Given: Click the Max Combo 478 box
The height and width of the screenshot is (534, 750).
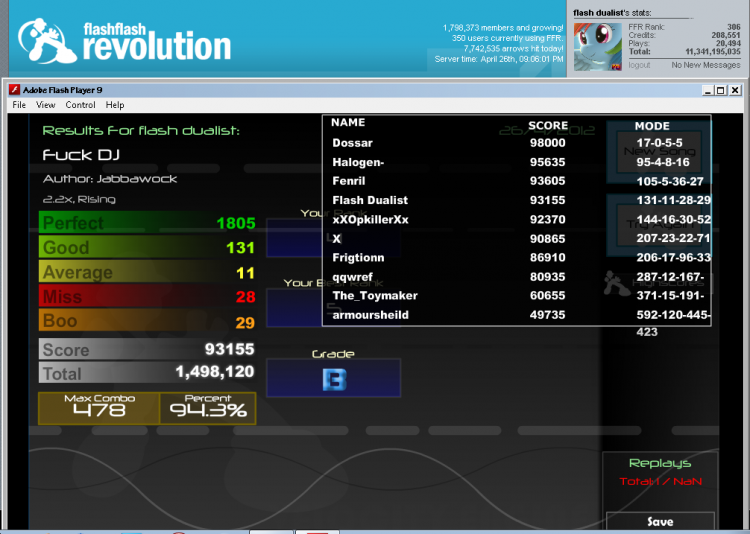Looking at the screenshot, I should coord(99,408).
